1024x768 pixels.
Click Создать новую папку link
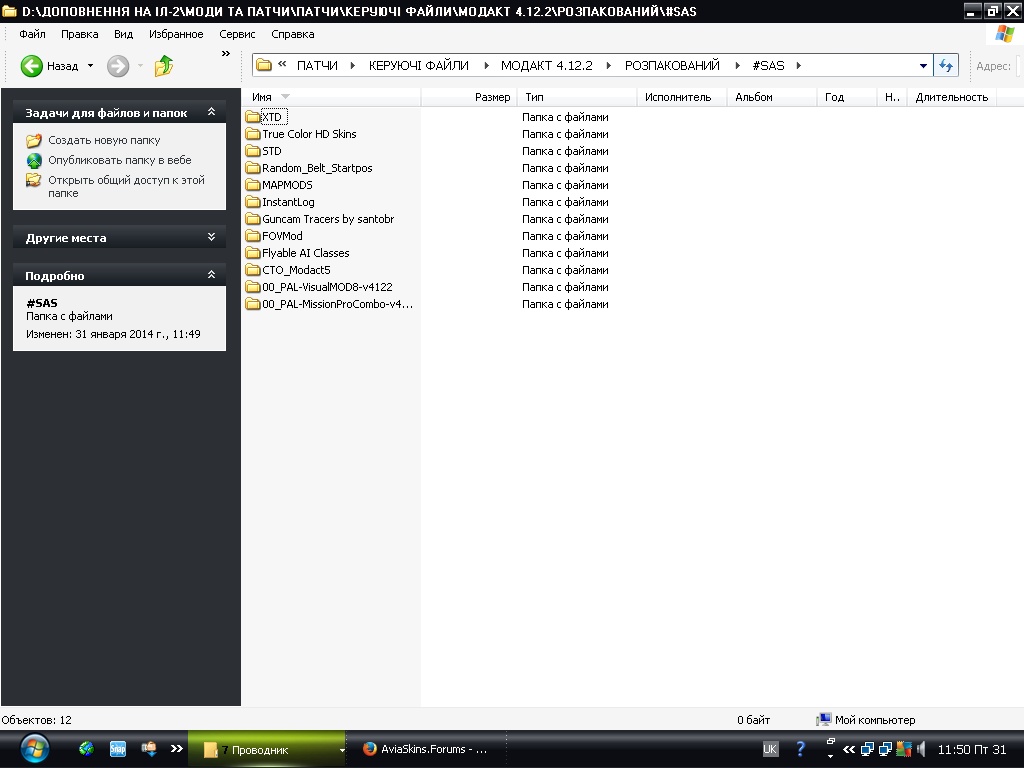pos(104,140)
